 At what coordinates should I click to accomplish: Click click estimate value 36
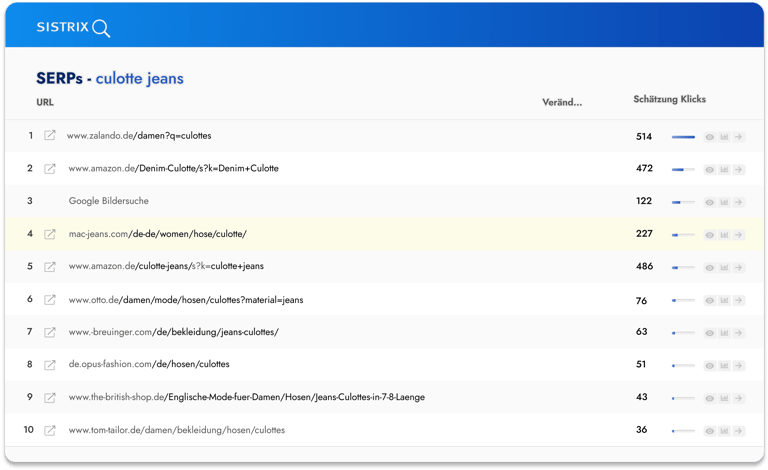click(x=641, y=429)
